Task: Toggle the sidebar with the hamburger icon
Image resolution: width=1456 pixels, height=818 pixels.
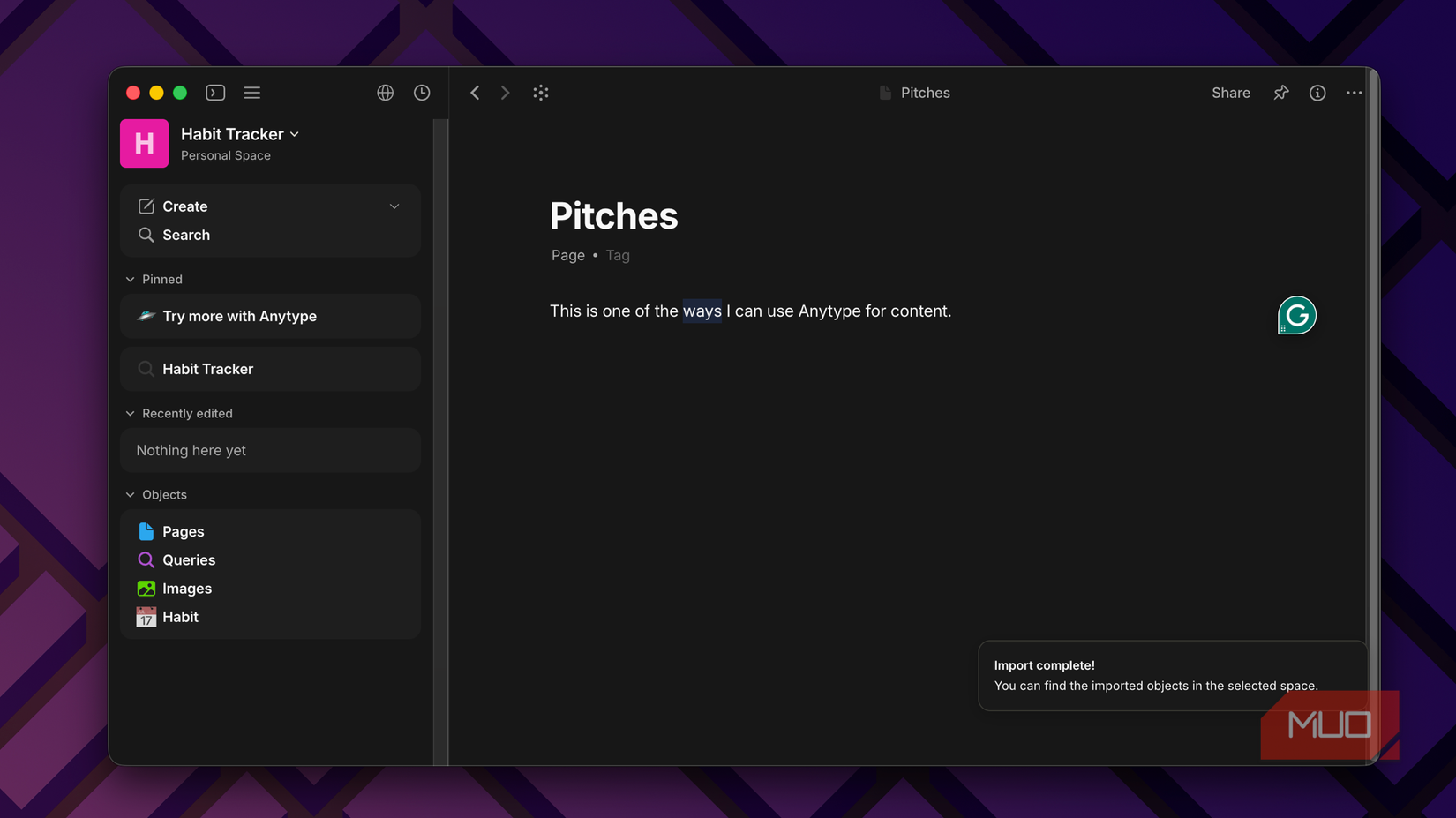Action: pos(251,93)
